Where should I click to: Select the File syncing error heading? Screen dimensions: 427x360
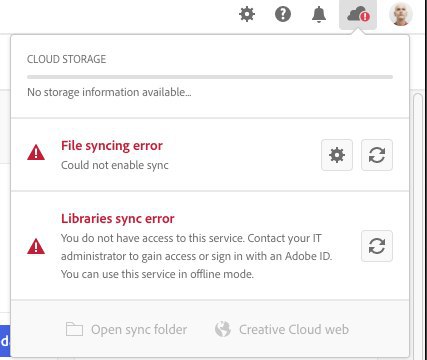[x=112, y=146]
